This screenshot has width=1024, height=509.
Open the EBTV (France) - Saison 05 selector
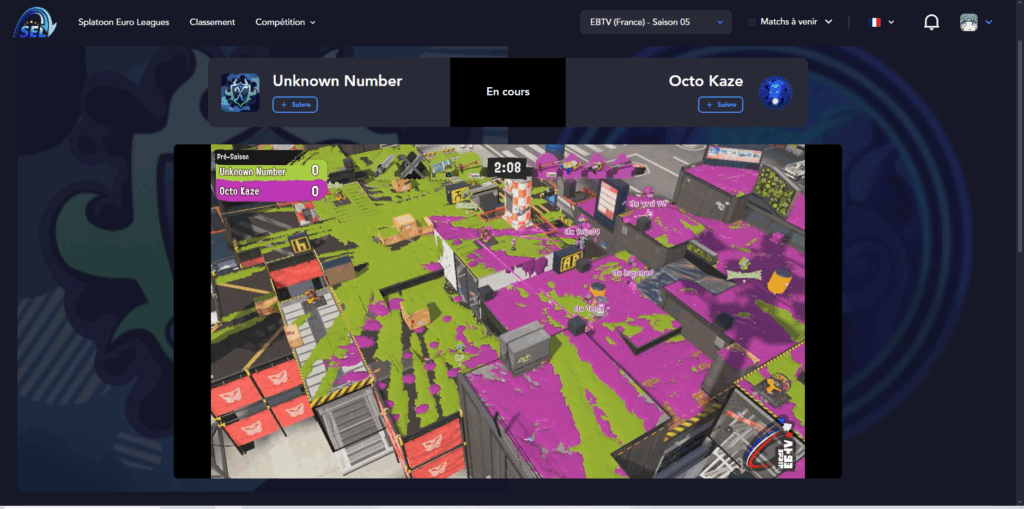pos(656,22)
